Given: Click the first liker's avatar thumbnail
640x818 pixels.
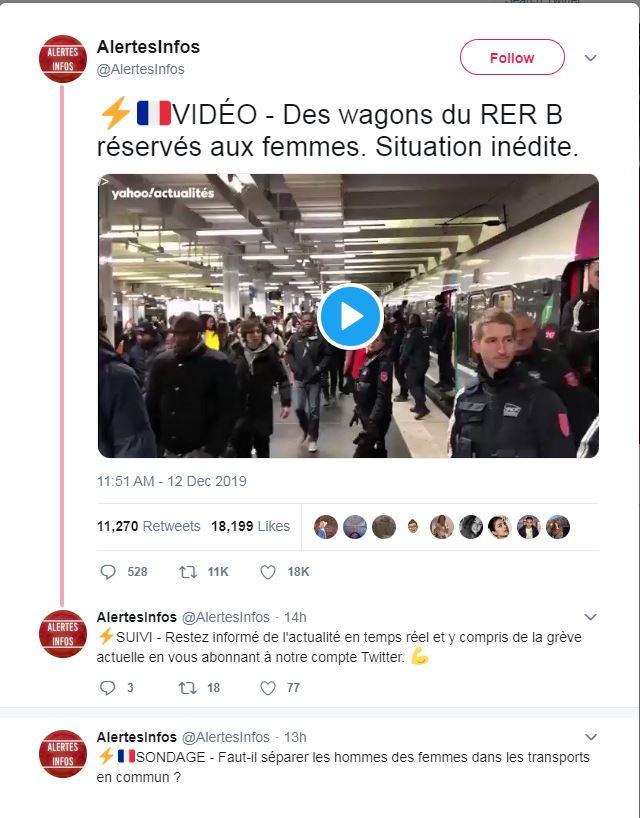Looking at the screenshot, I should [326, 527].
